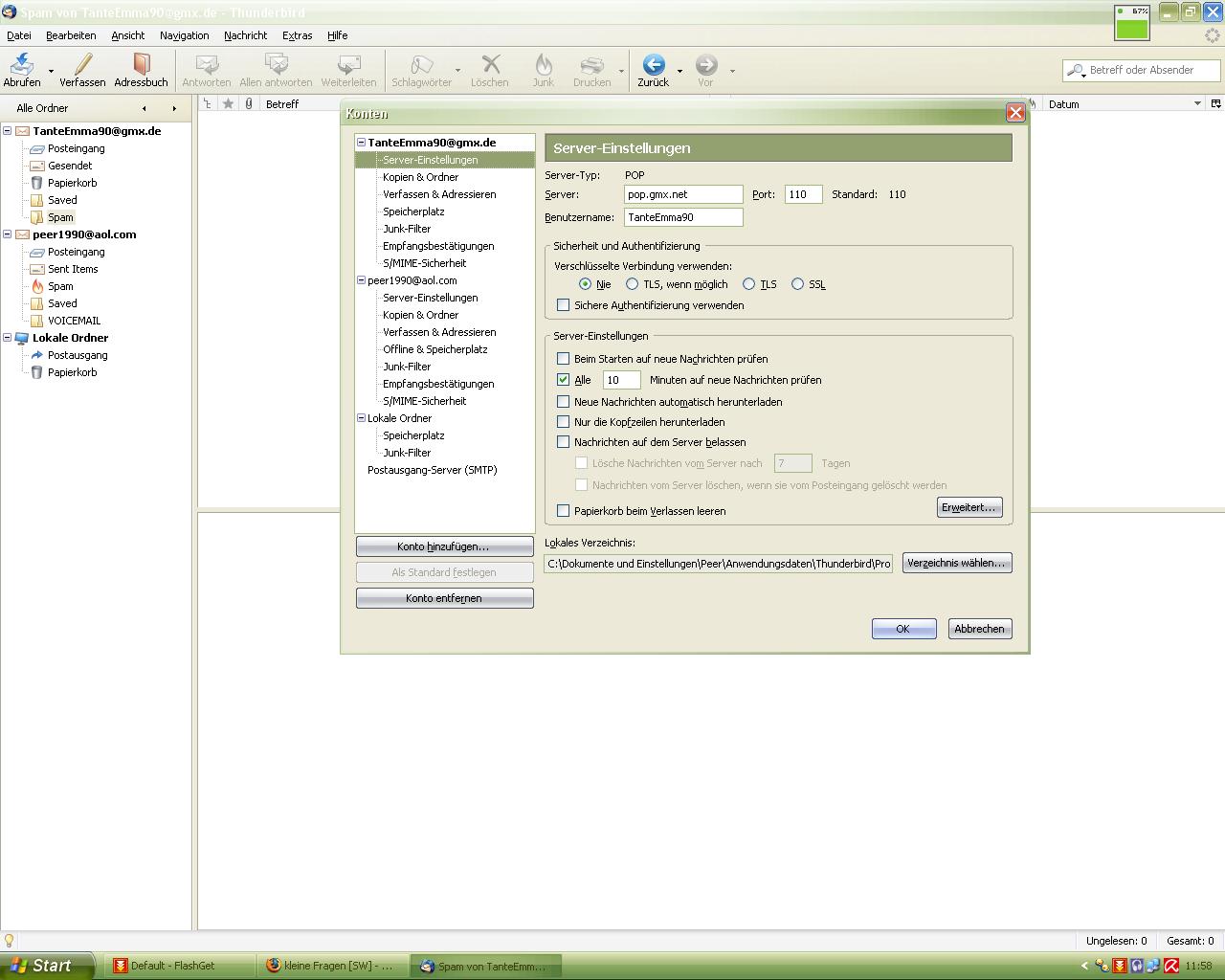Enable Beim Starten auf neue Nachrichten prüfen
Image resolution: width=1225 pixels, height=980 pixels.
564,359
